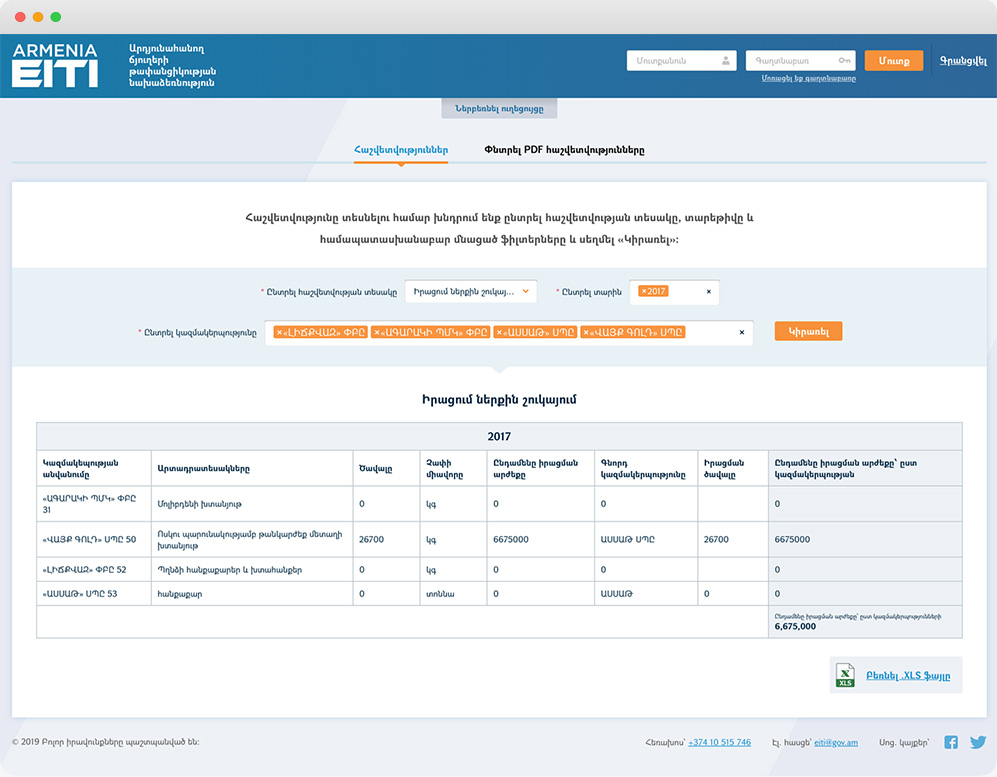Remove the 2017 year tag

pos(643,291)
